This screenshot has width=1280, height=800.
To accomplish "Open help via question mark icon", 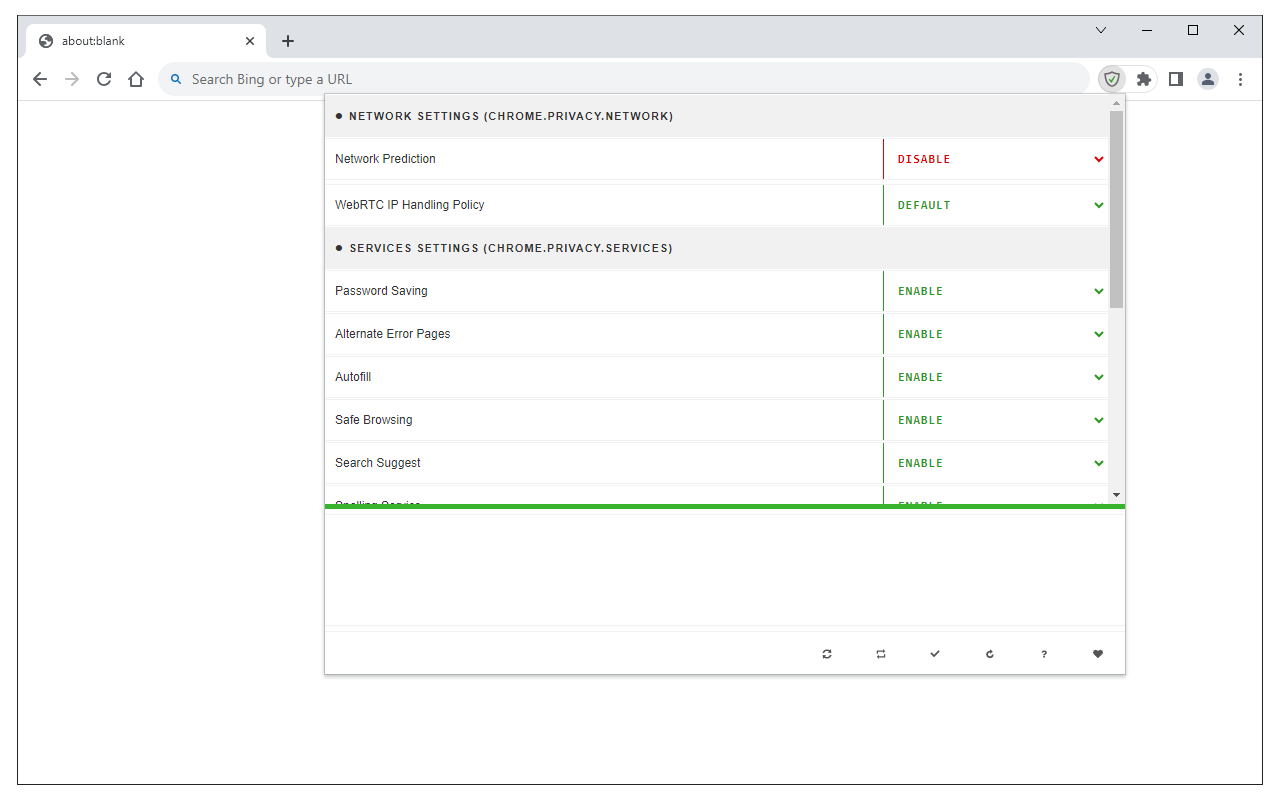I will coord(1044,654).
